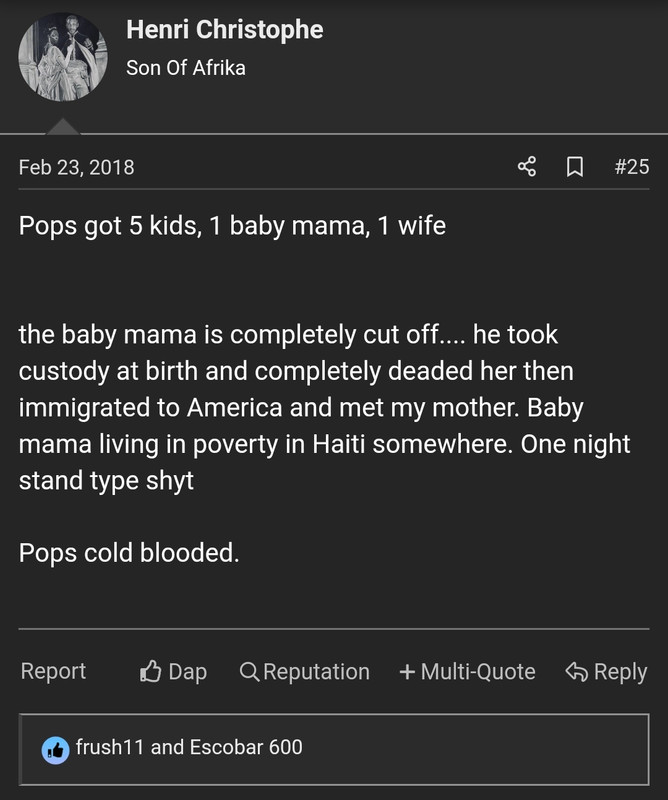
Task: Toggle Multi-Quote for this post
Action: click(x=477, y=672)
